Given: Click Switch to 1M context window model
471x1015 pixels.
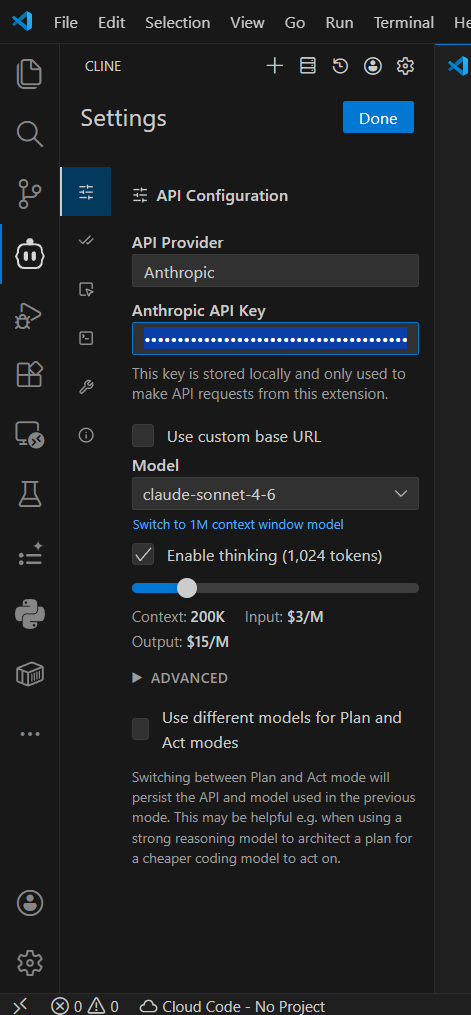Looking at the screenshot, I should click(238, 524).
